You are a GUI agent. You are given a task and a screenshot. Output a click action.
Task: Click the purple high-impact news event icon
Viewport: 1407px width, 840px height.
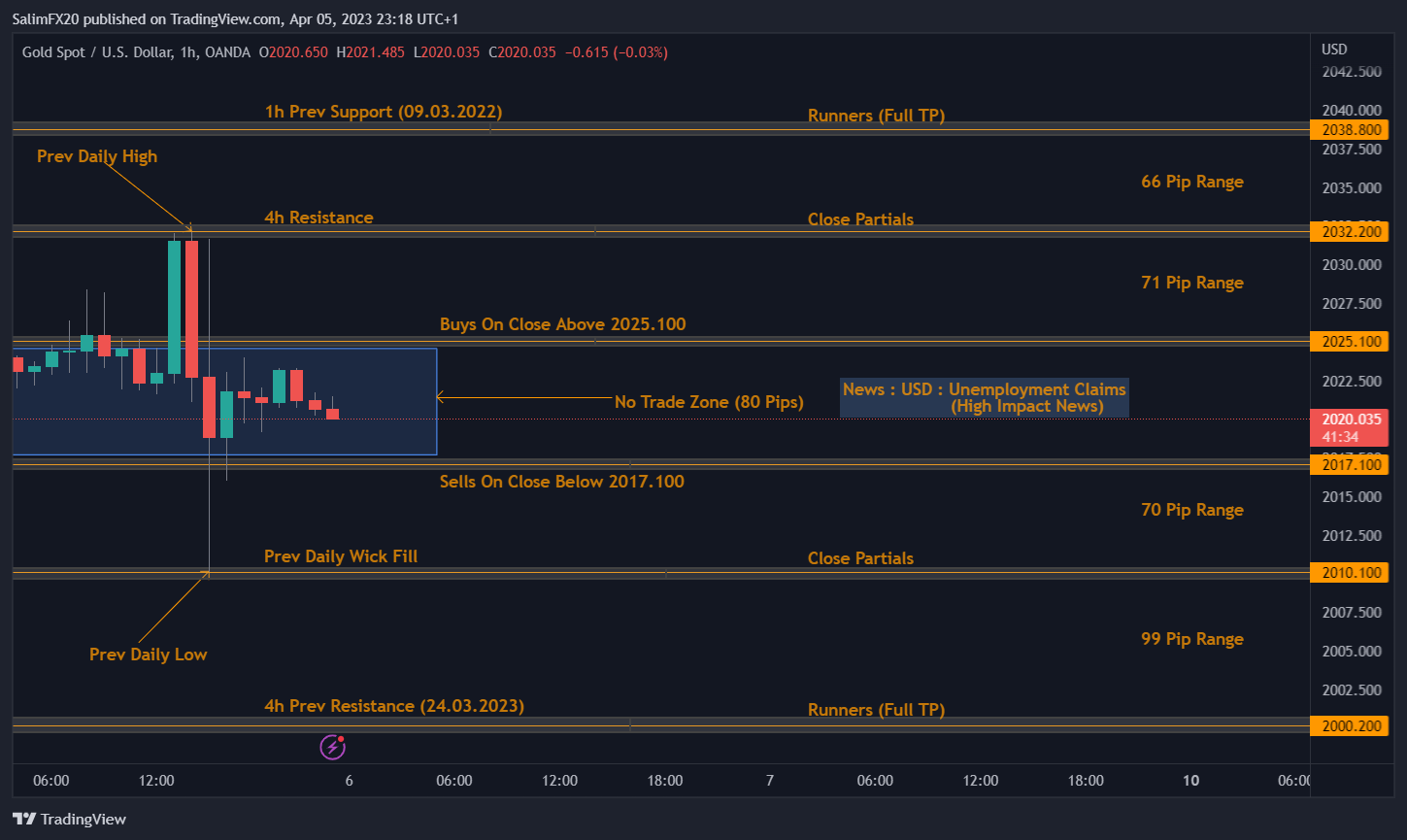point(333,747)
